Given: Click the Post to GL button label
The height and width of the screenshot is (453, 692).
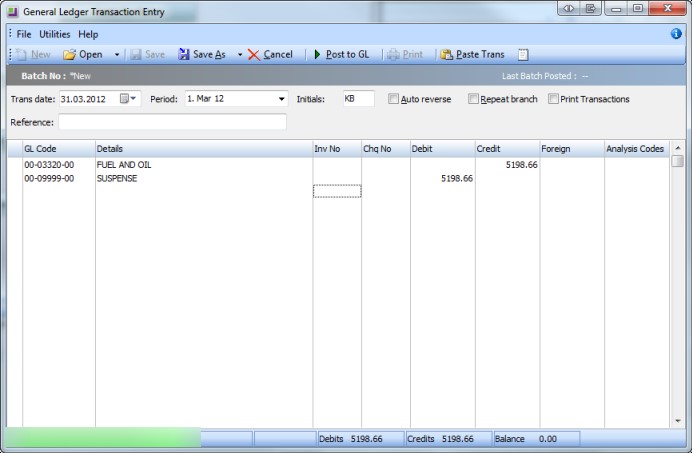Looking at the screenshot, I should point(347,54).
